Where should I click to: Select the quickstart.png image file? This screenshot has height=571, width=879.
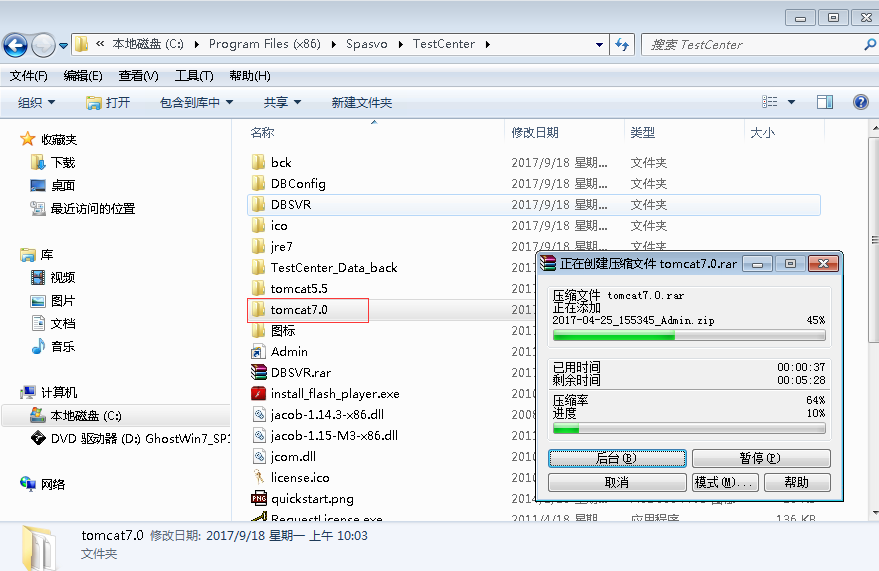tap(312, 499)
